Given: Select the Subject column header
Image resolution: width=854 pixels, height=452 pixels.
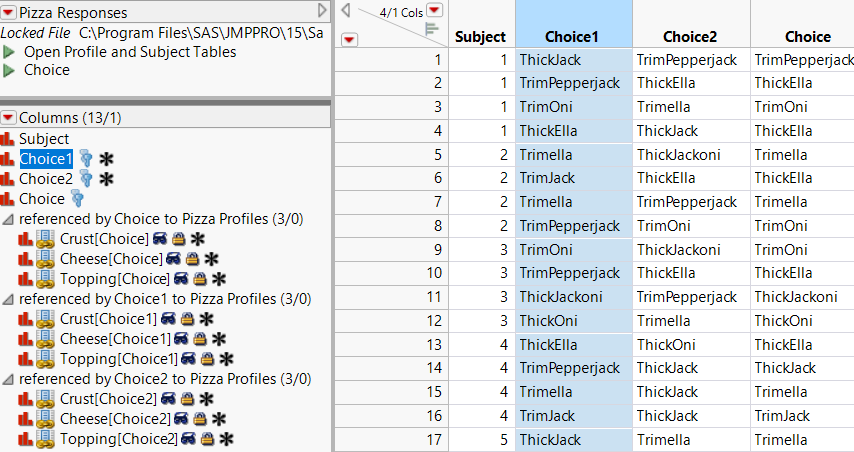Looking at the screenshot, I should (481, 37).
